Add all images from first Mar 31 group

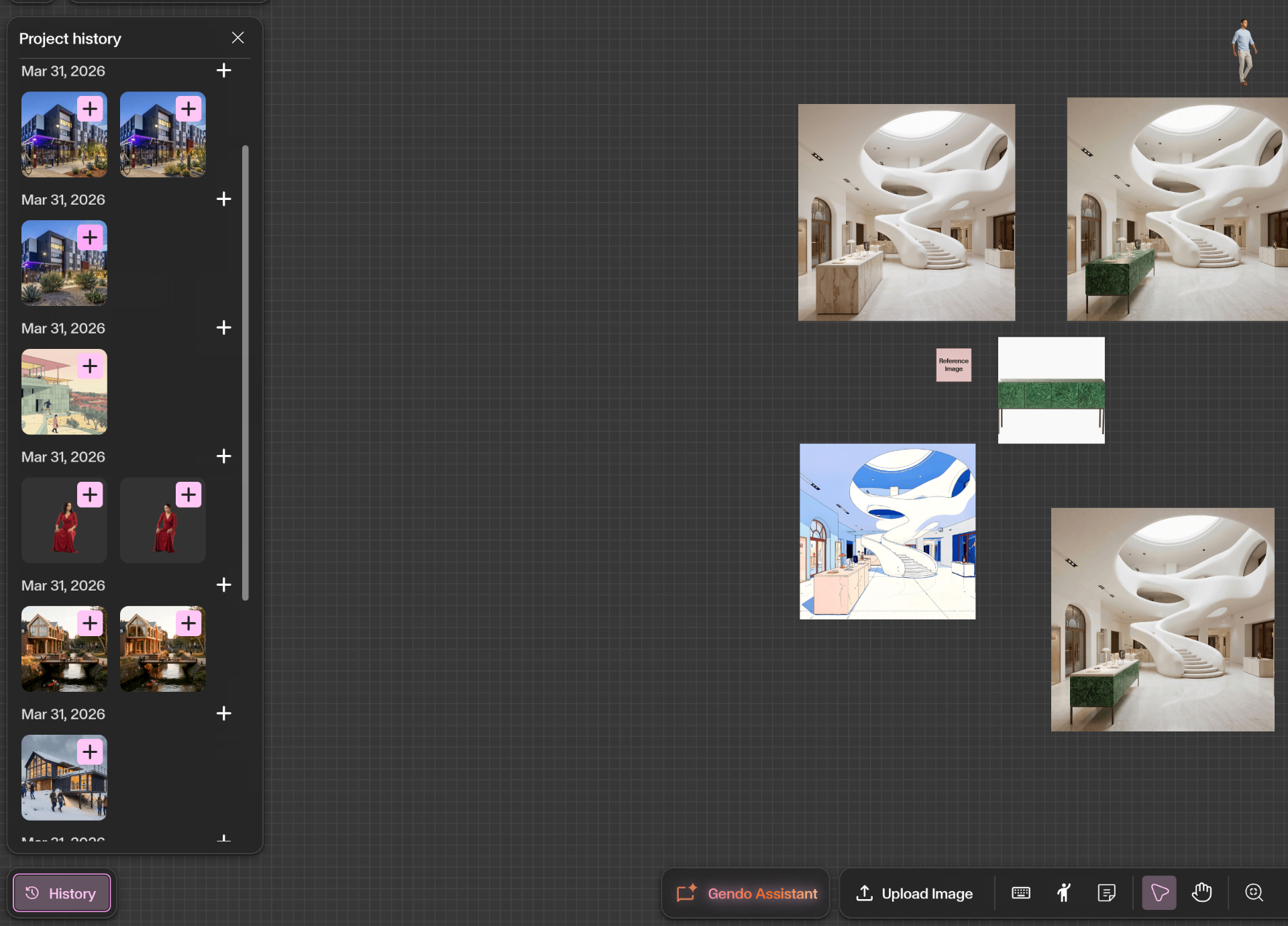223,70
